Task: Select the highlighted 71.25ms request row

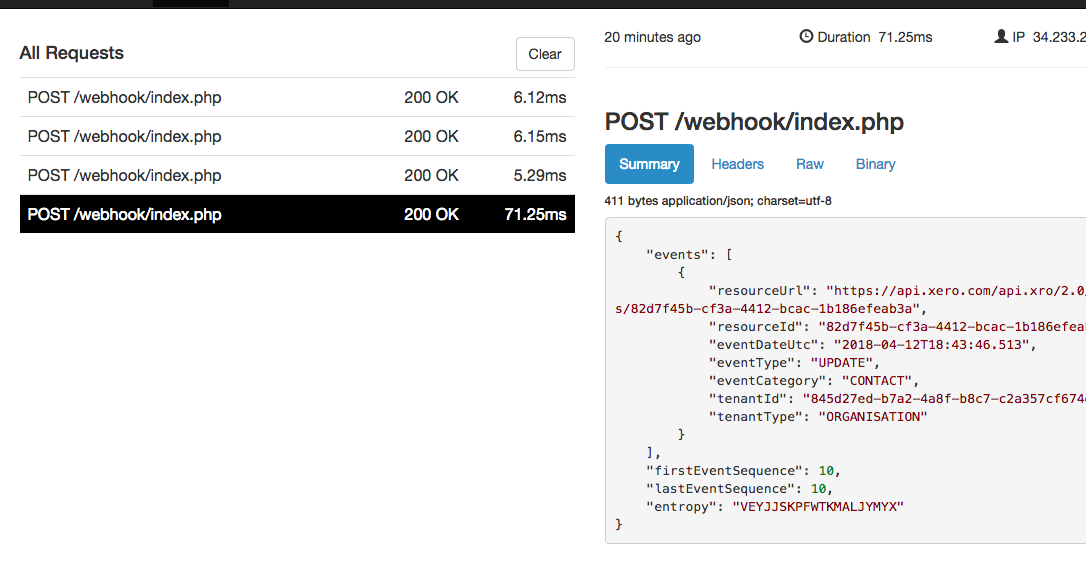Action: click(297, 214)
